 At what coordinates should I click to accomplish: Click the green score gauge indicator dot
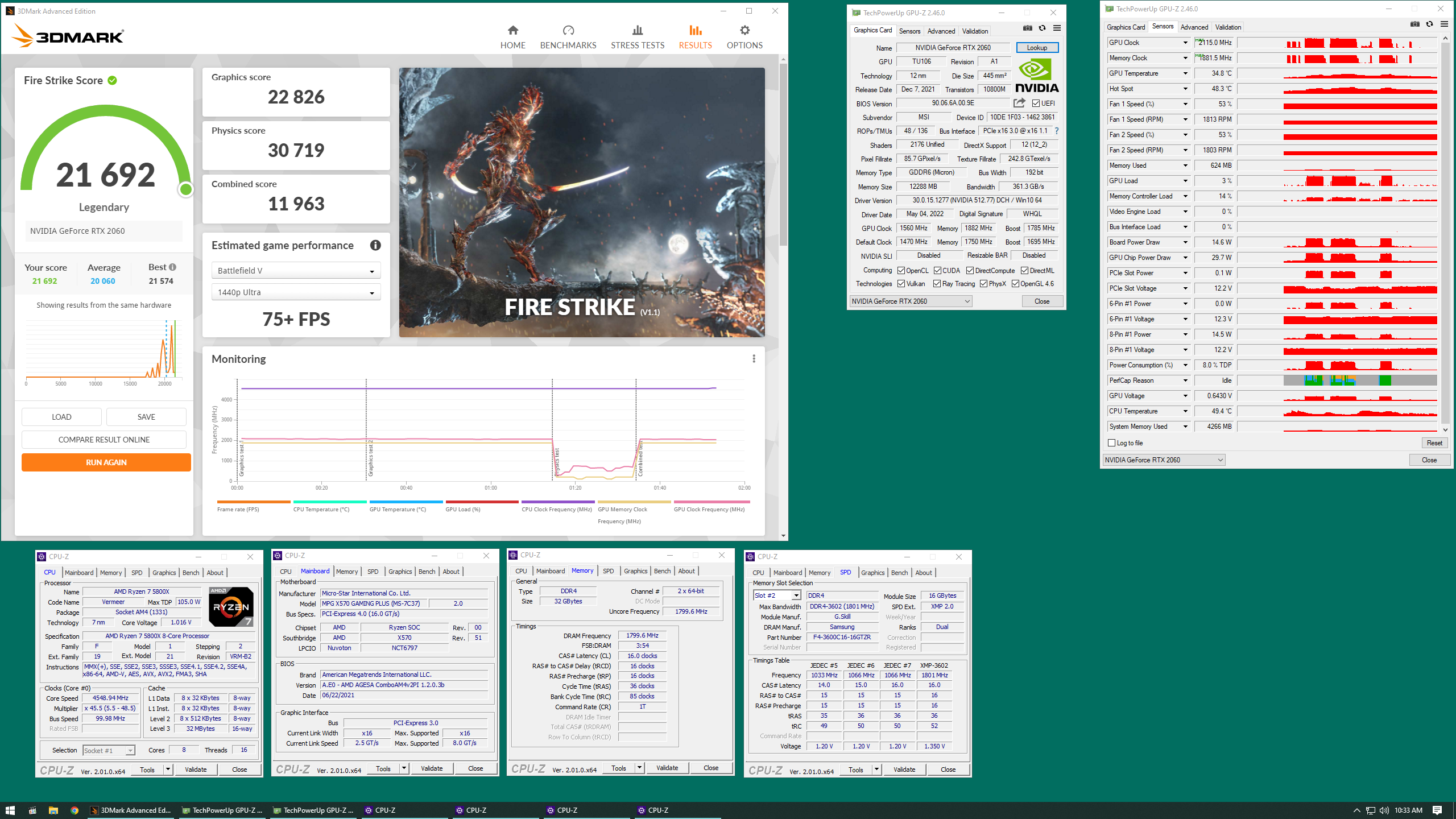[x=185, y=189]
